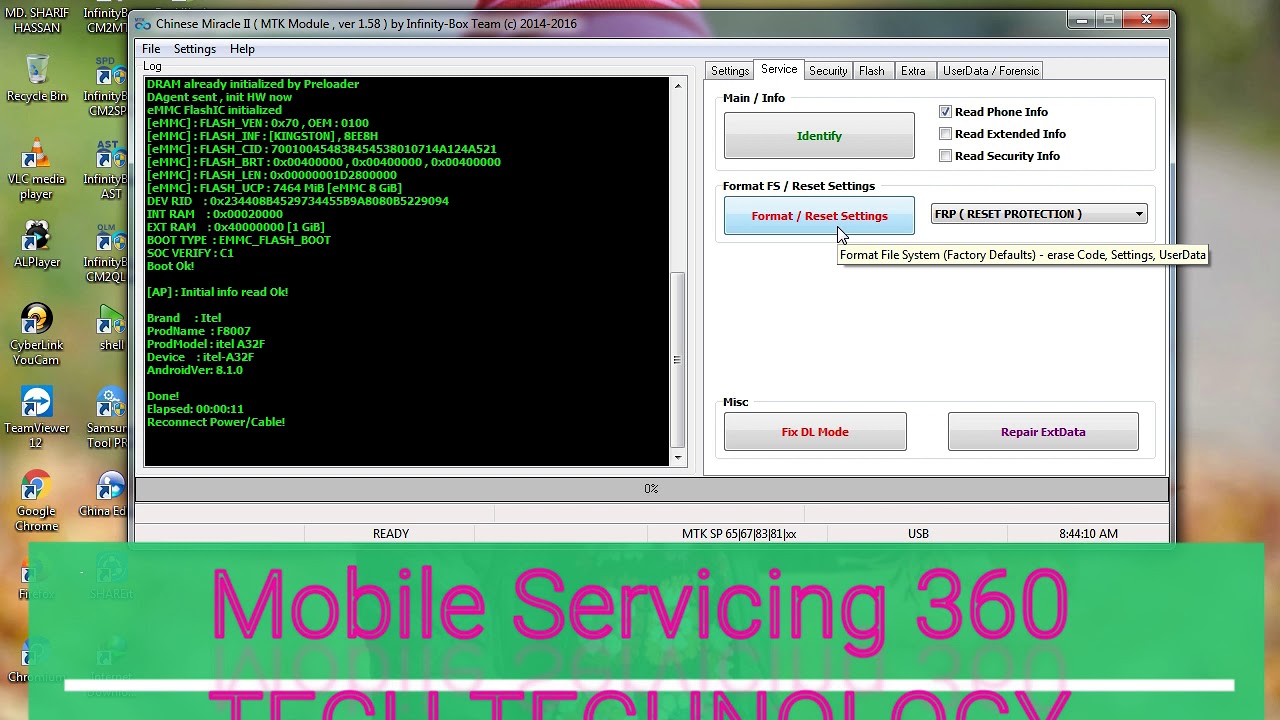Click the 'AndroidVer: 8.1.0' log line
Image resolution: width=1280 pixels, height=720 pixels.
(194, 370)
